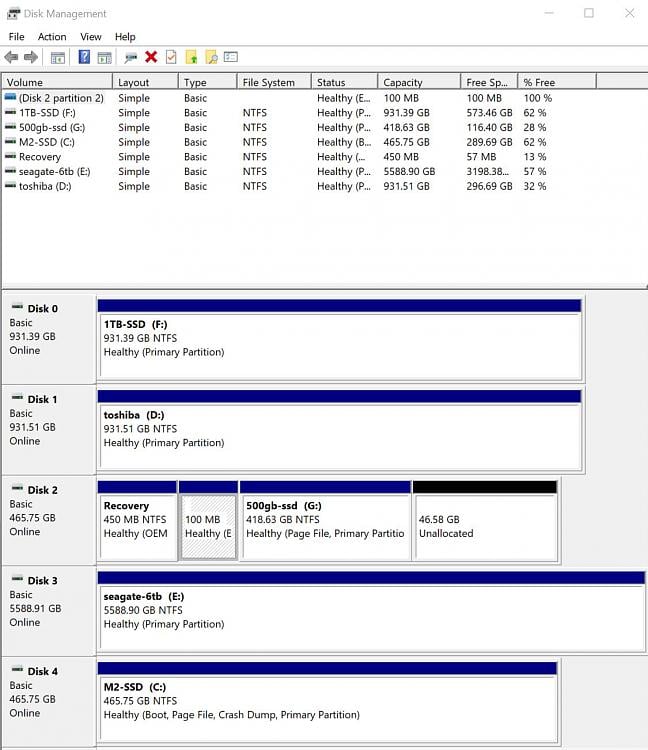The image size is (648, 750).
Task: Click the folder with green arrow icon
Action: (x=191, y=57)
